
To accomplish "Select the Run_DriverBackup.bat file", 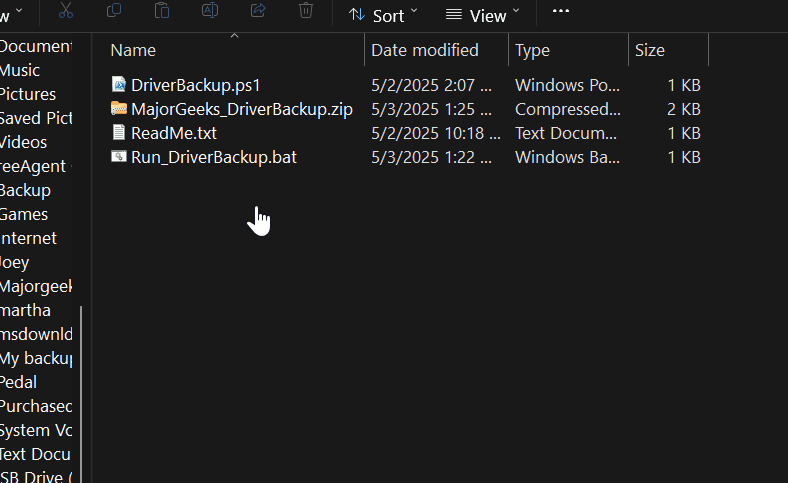I will click(213, 157).
